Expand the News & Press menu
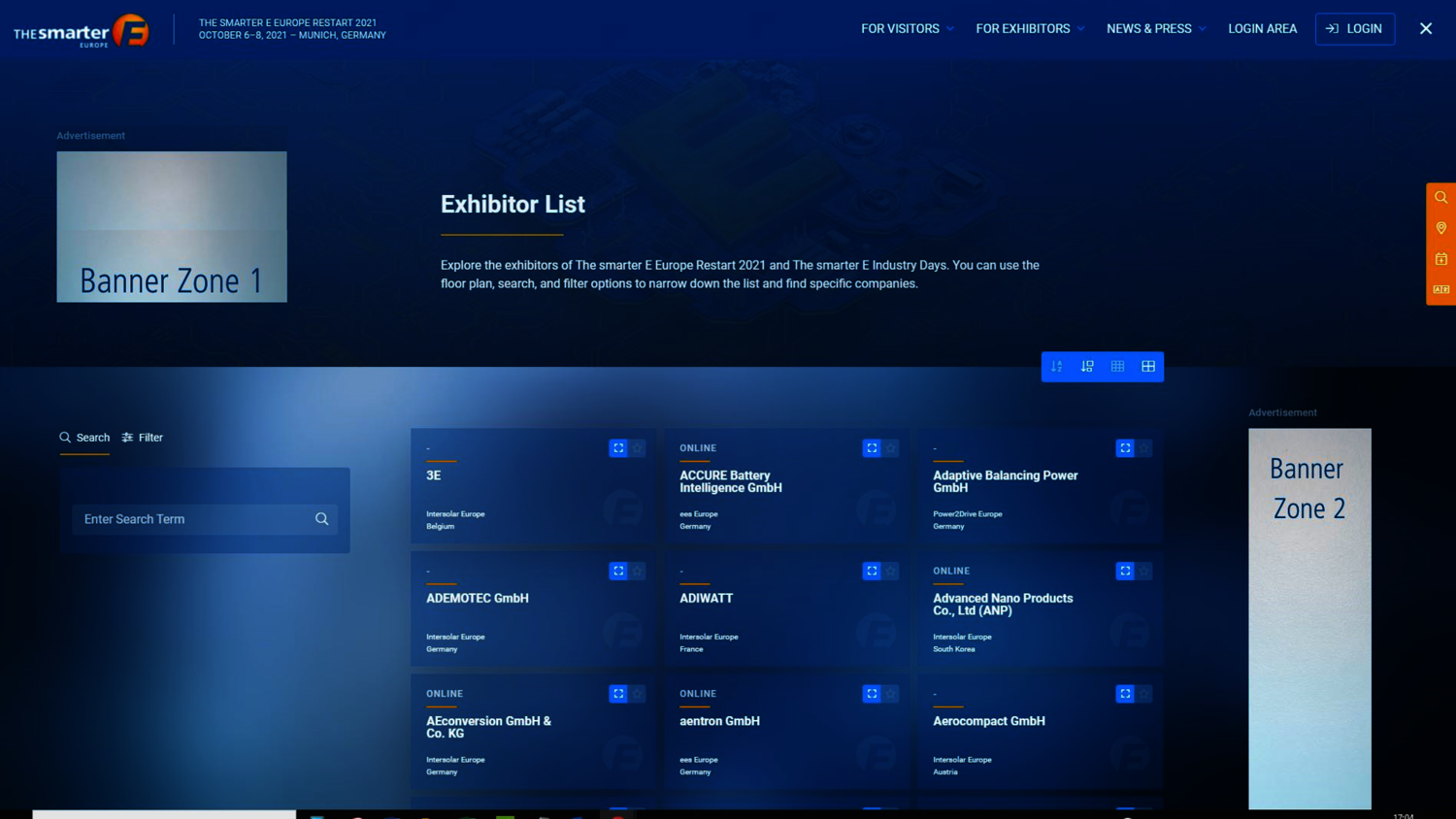This screenshot has height=819, width=1456. tap(1156, 29)
